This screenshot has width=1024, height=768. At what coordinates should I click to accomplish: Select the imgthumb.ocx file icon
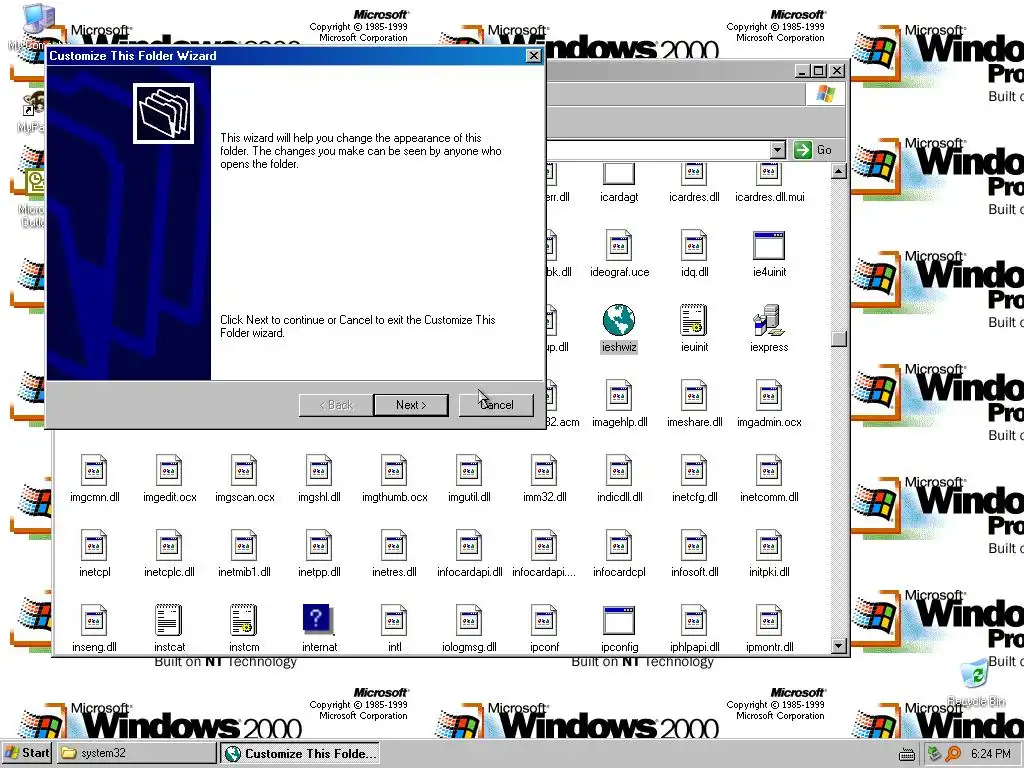coord(394,470)
